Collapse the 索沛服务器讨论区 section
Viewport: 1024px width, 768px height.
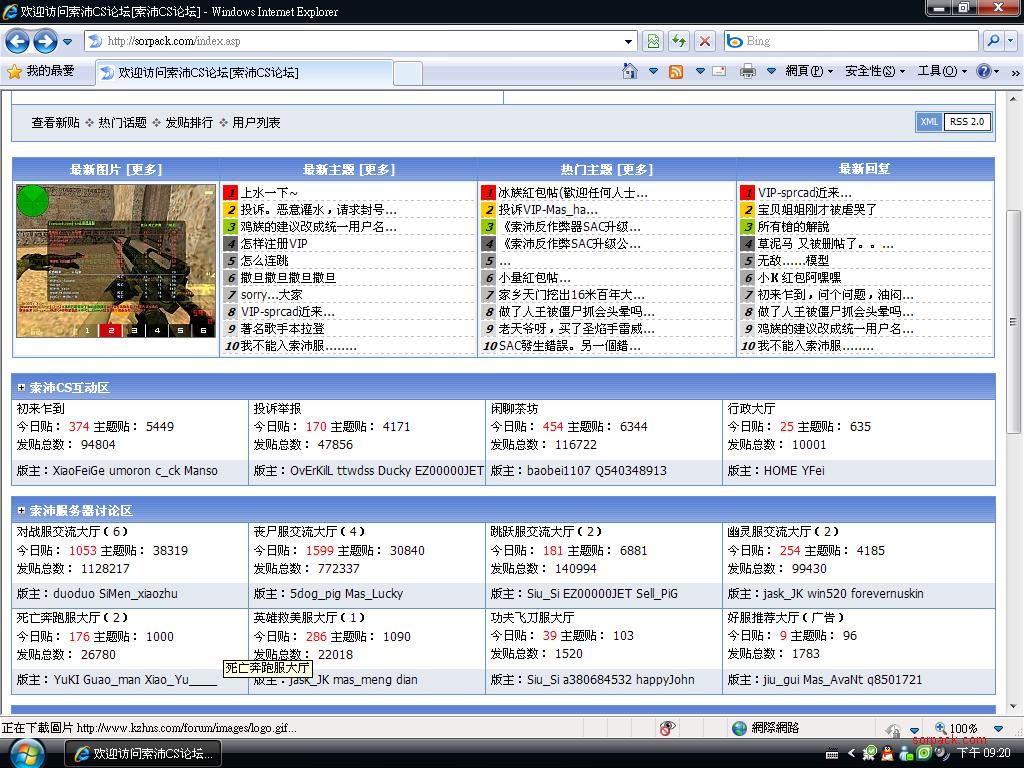pos(21,510)
